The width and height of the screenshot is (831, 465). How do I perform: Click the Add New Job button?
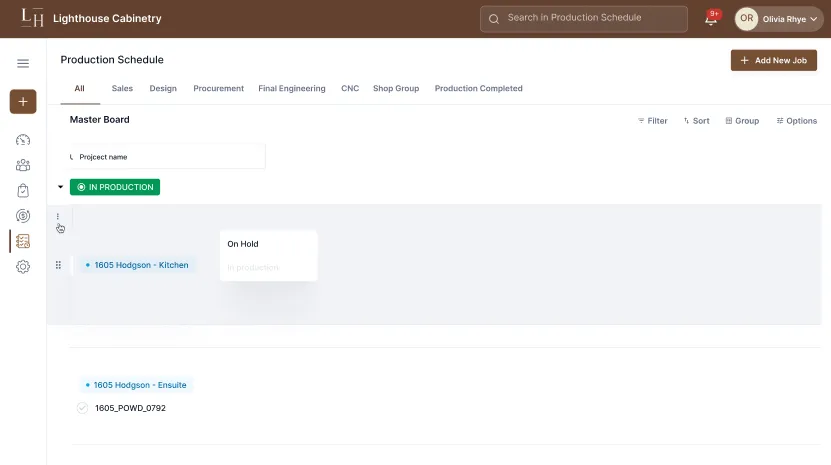[x=773, y=61]
